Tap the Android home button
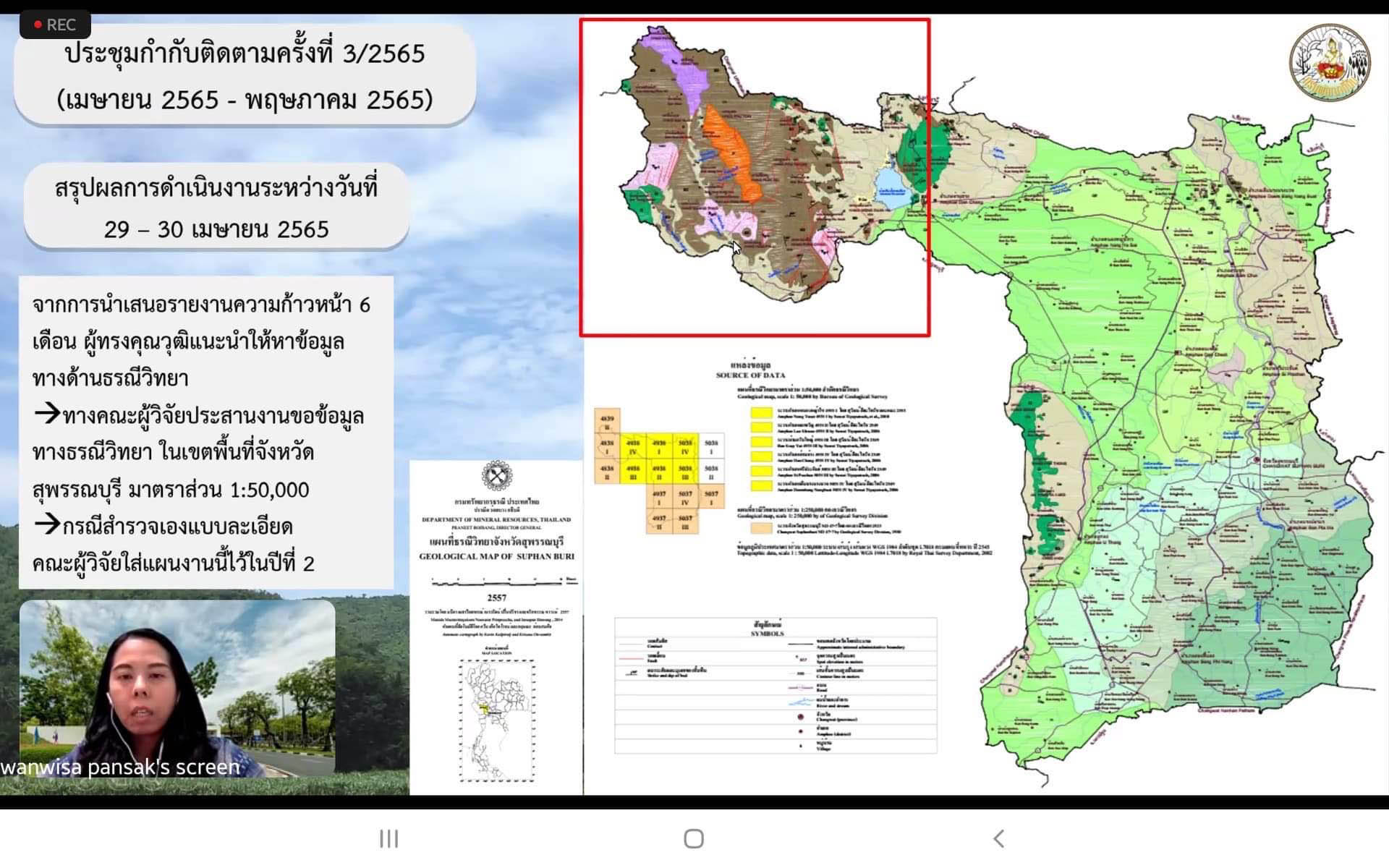This screenshot has height=868, width=1389. 694,838
